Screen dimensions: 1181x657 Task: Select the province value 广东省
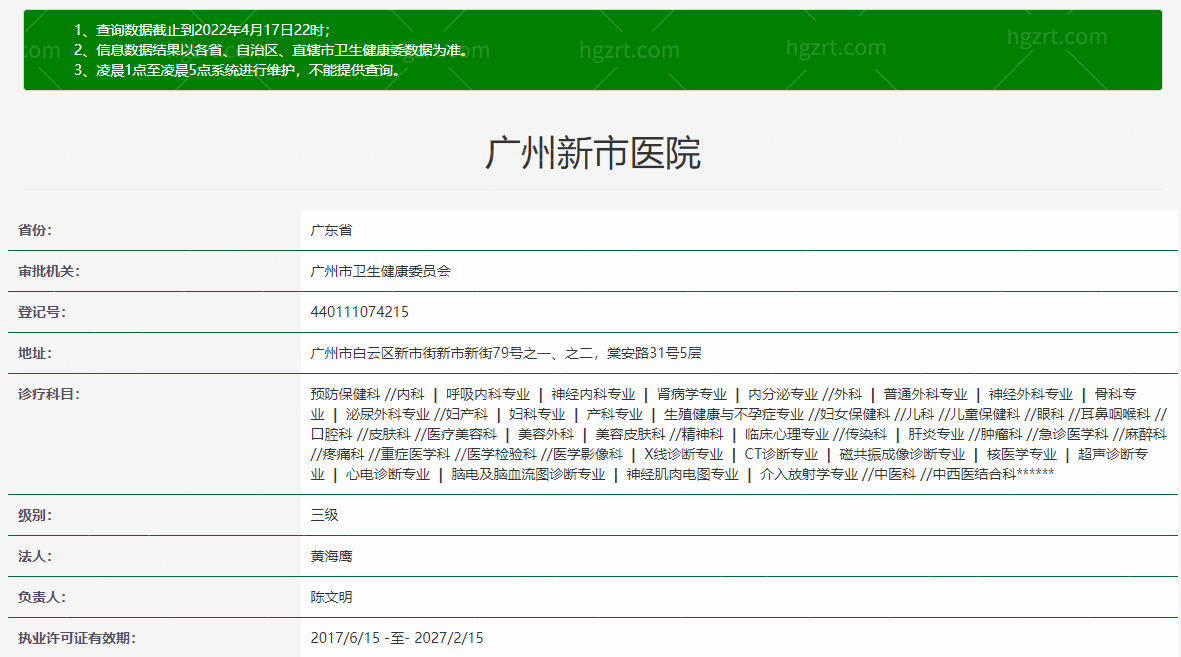[331, 230]
